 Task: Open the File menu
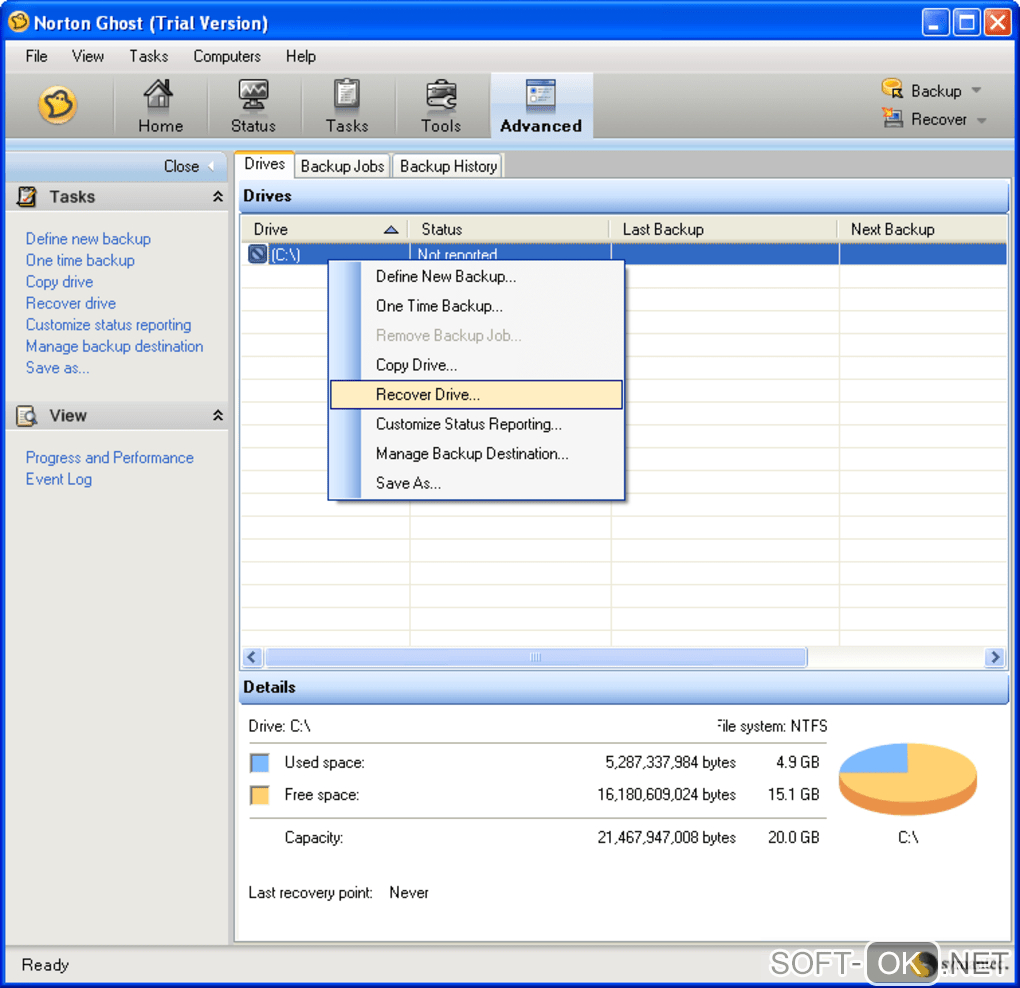click(x=36, y=57)
